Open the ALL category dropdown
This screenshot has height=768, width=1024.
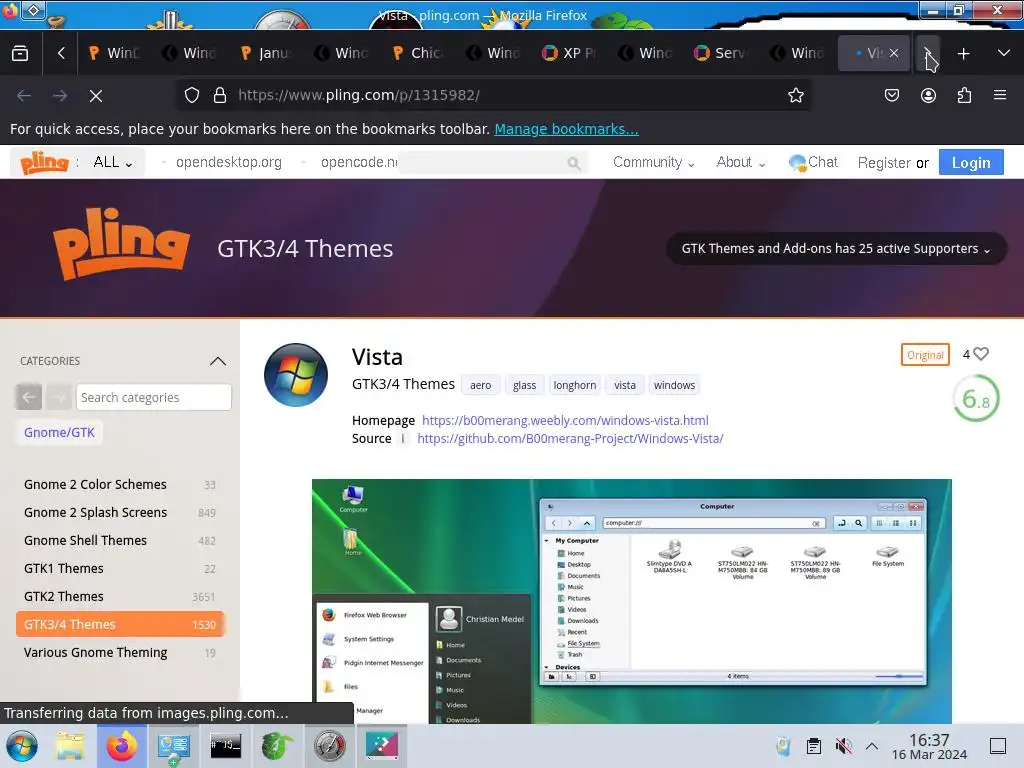coord(112,162)
